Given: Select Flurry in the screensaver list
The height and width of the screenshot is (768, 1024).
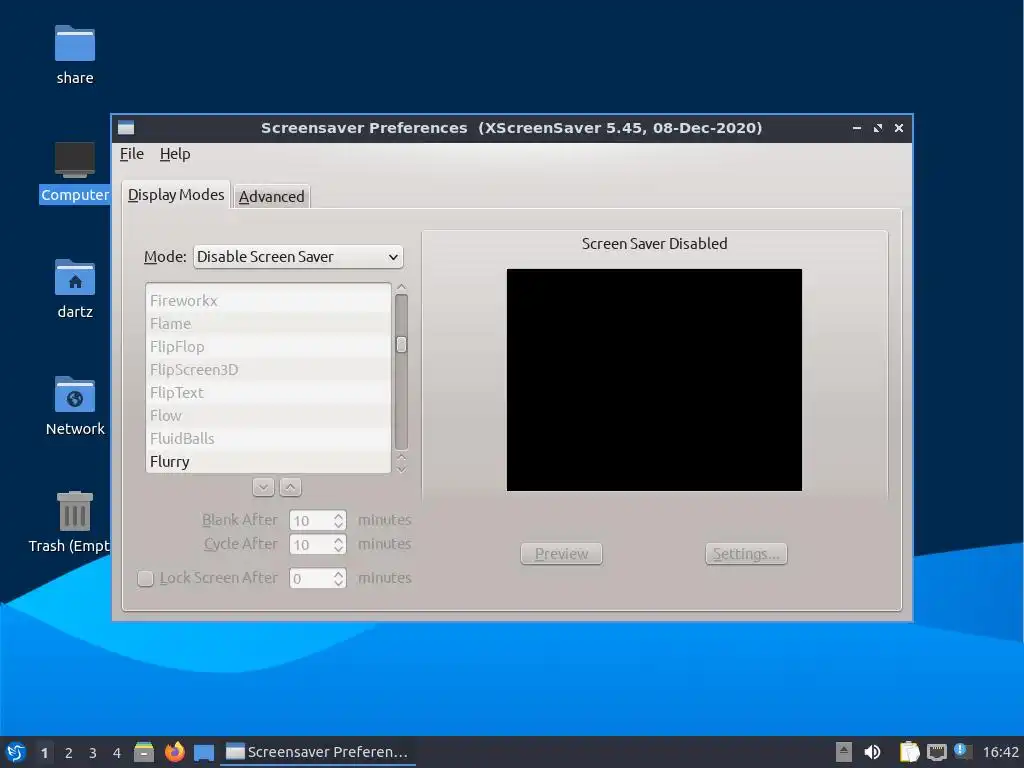Looking at the screenshot, I should point(268,461).
